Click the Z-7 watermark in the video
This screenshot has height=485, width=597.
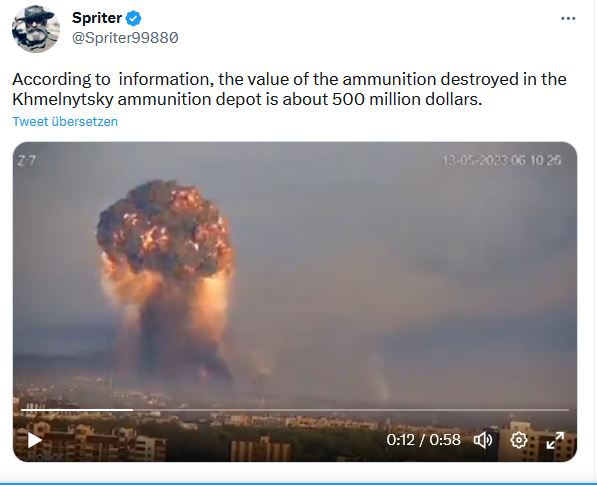[26, 160]
